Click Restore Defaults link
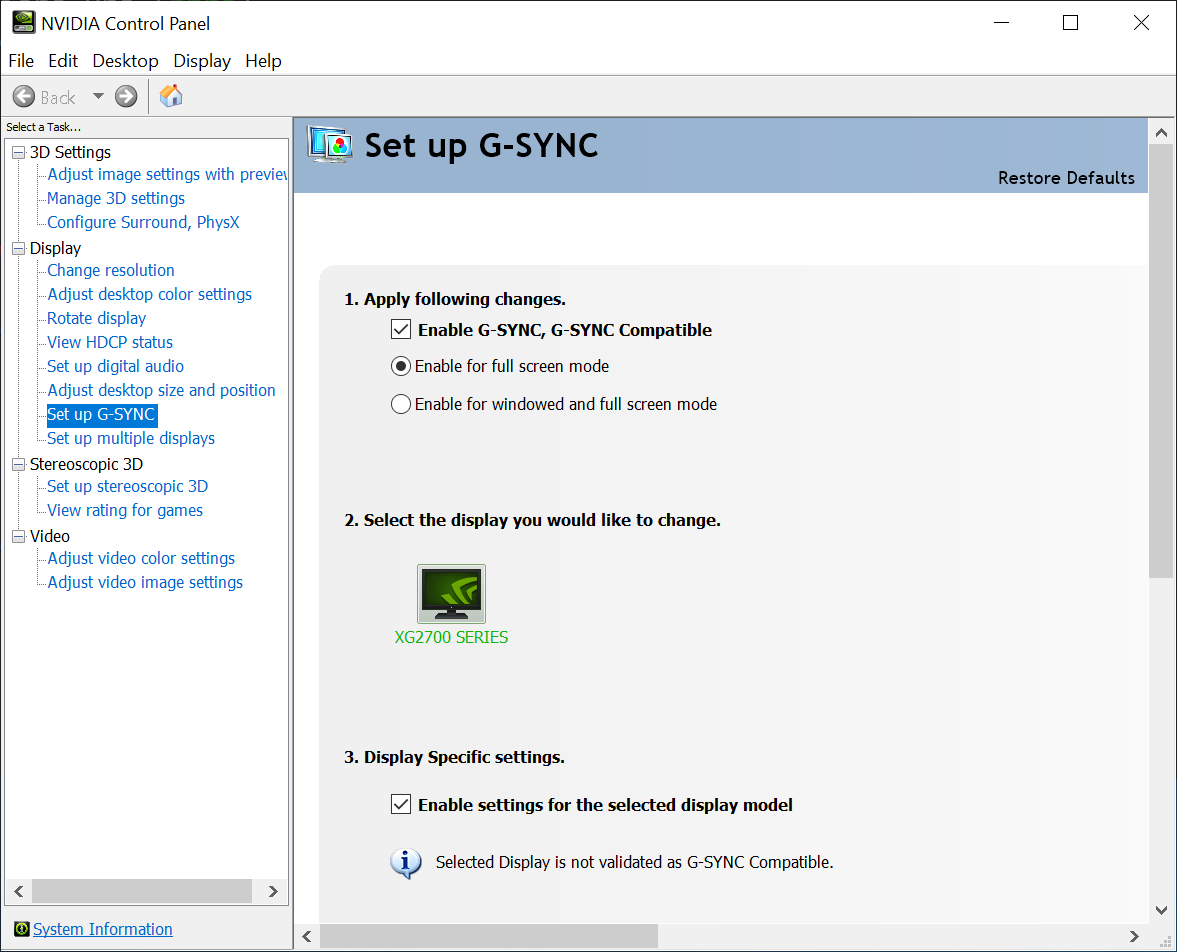 point(1066,178)
